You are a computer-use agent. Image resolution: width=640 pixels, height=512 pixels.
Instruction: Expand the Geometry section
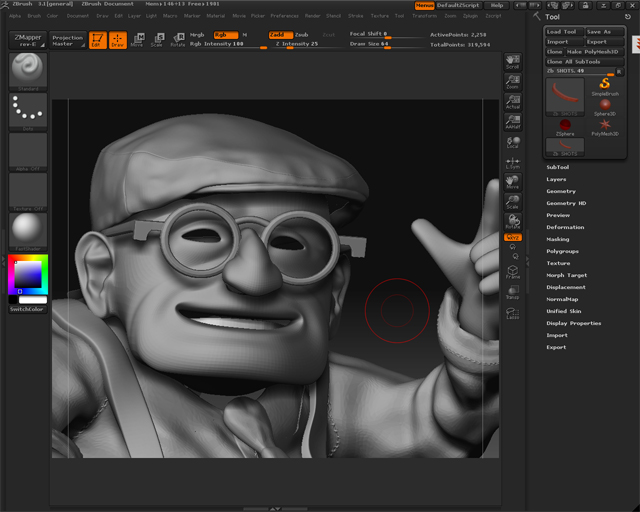(x=561, y=191)
